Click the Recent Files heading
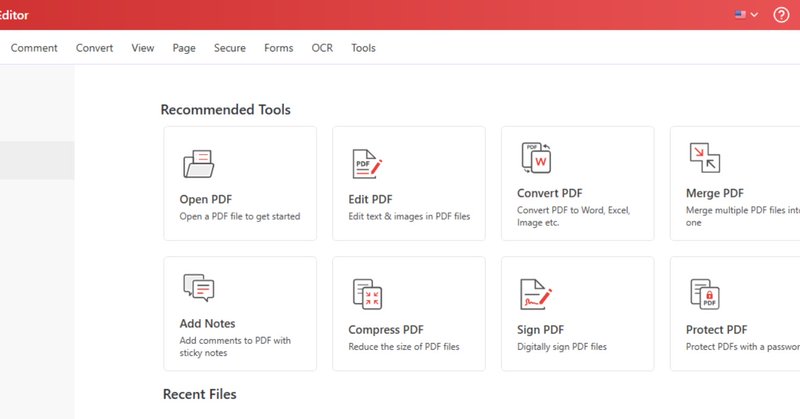The image size is (800, 419). [x=199, y=394]
